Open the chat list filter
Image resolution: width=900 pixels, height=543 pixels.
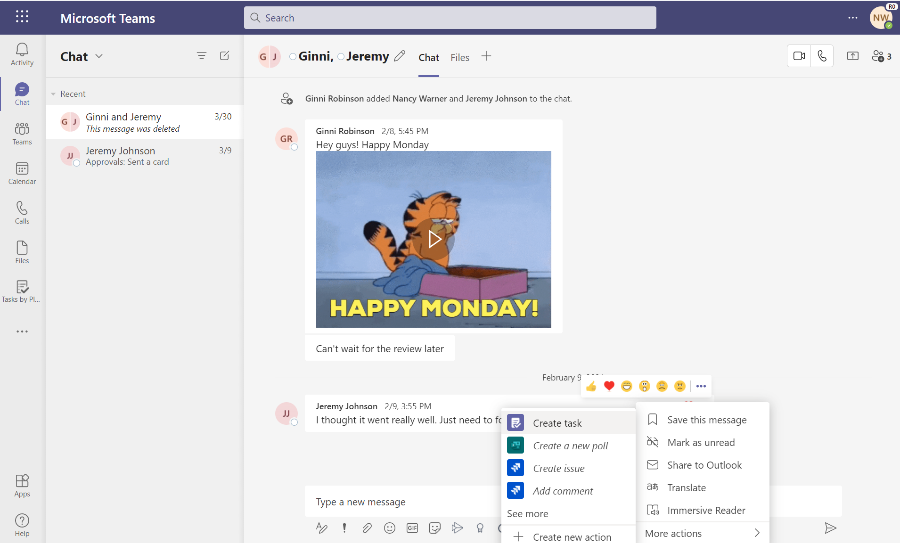click(201, 56)
